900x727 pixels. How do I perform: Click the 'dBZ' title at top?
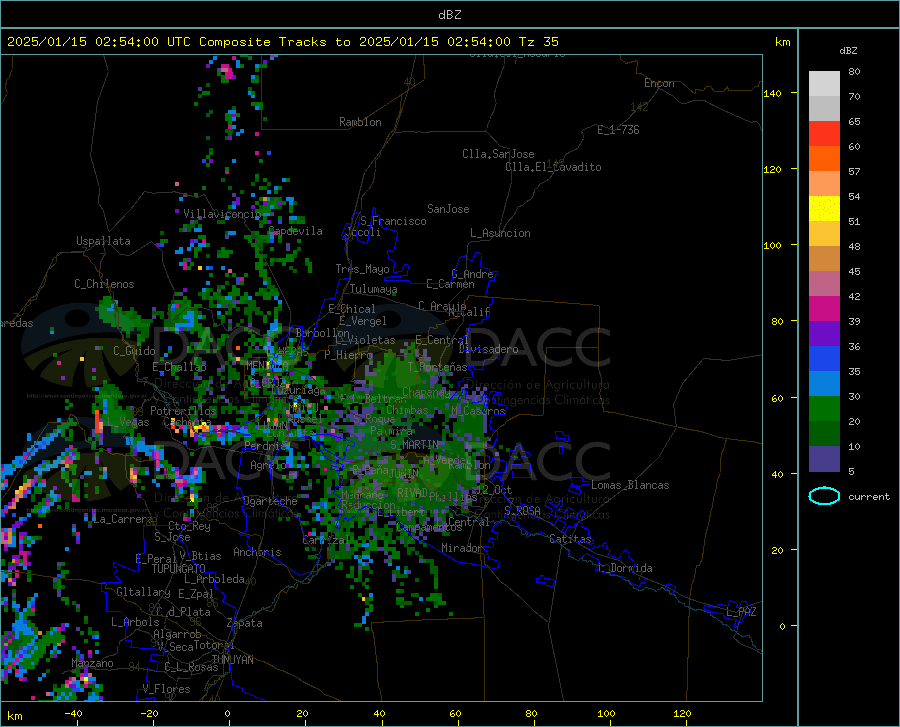(449, 15)
